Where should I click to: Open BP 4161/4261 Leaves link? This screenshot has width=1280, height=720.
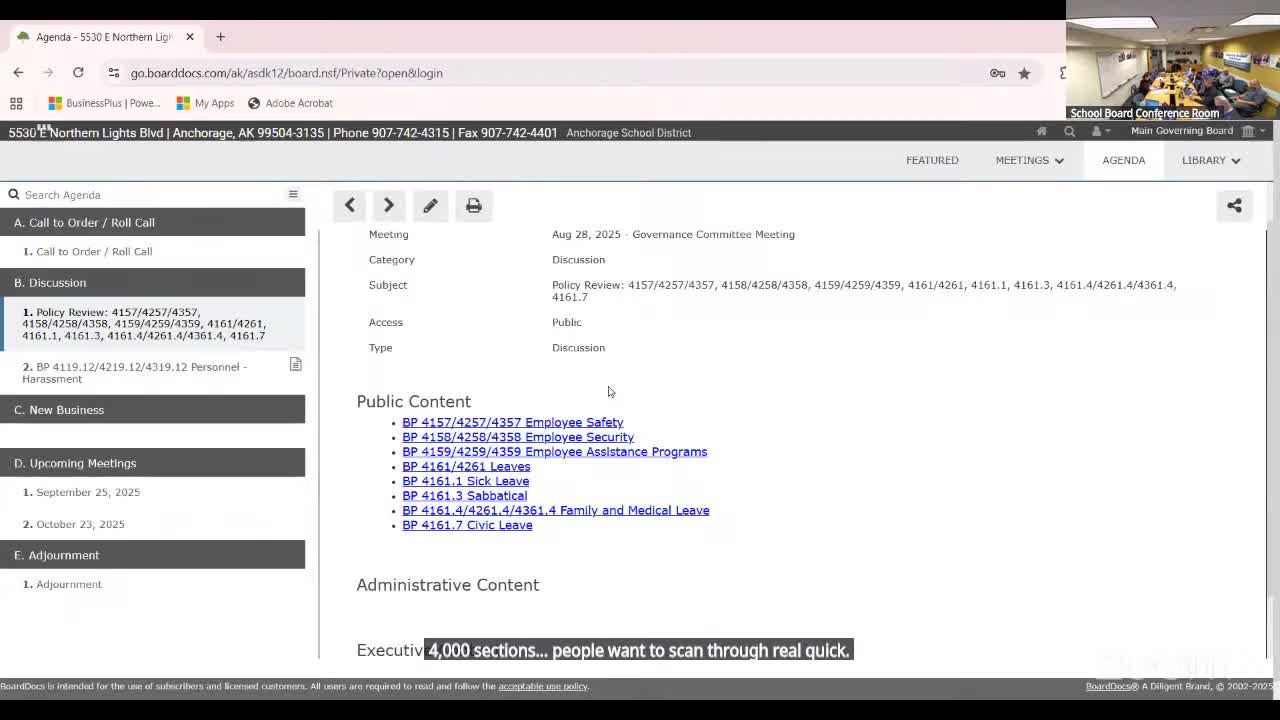466,467
